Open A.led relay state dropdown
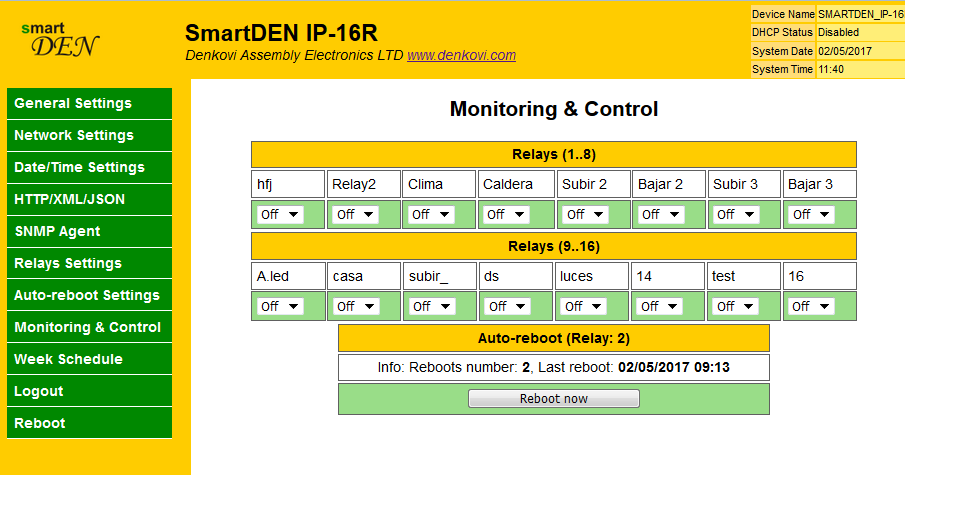Screen dimensions: 961x512 click(x=280, y=307)
